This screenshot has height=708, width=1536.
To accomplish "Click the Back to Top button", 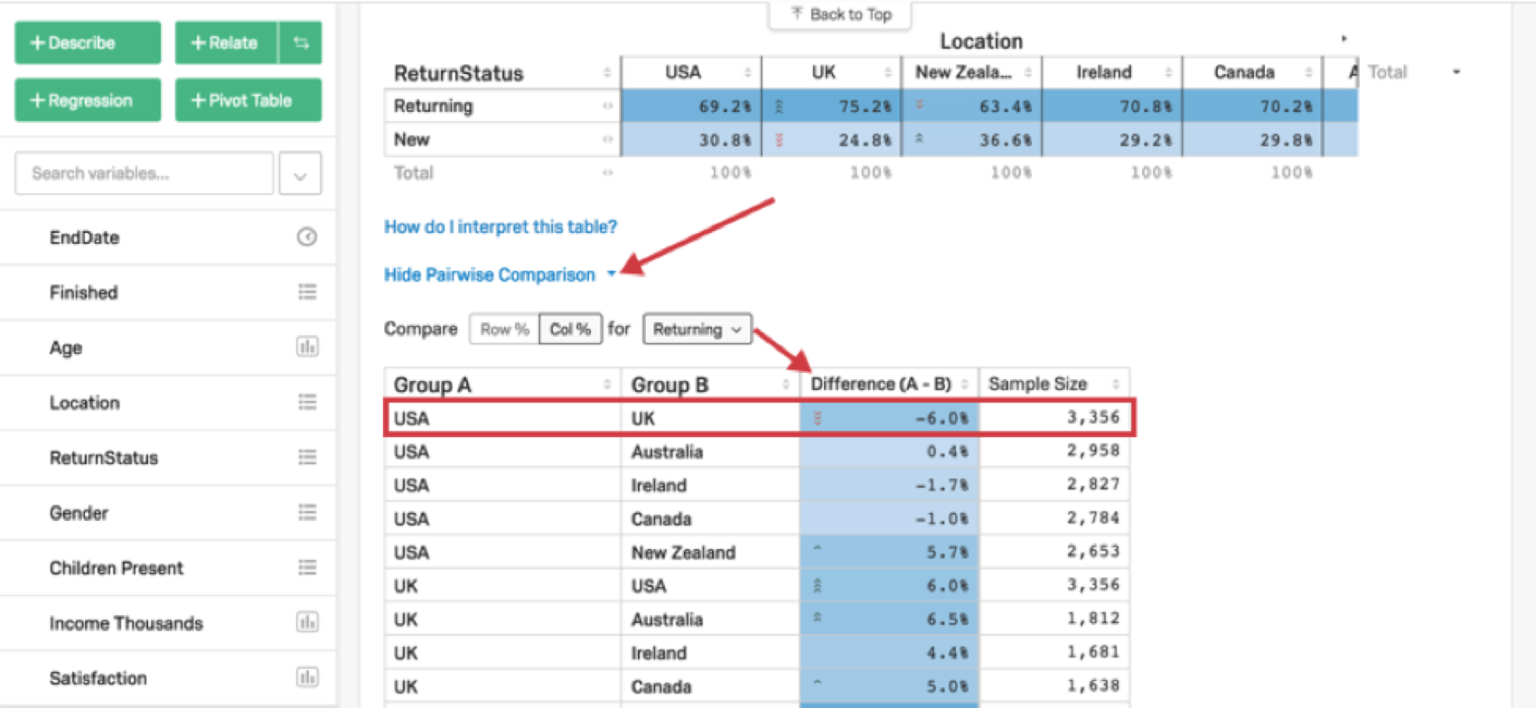I will coord(839,14).
